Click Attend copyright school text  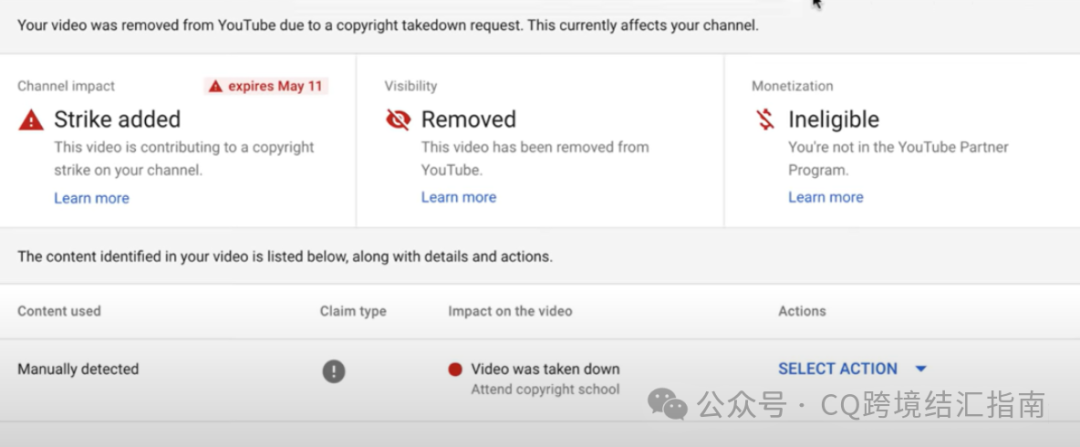tap(546, 390)
